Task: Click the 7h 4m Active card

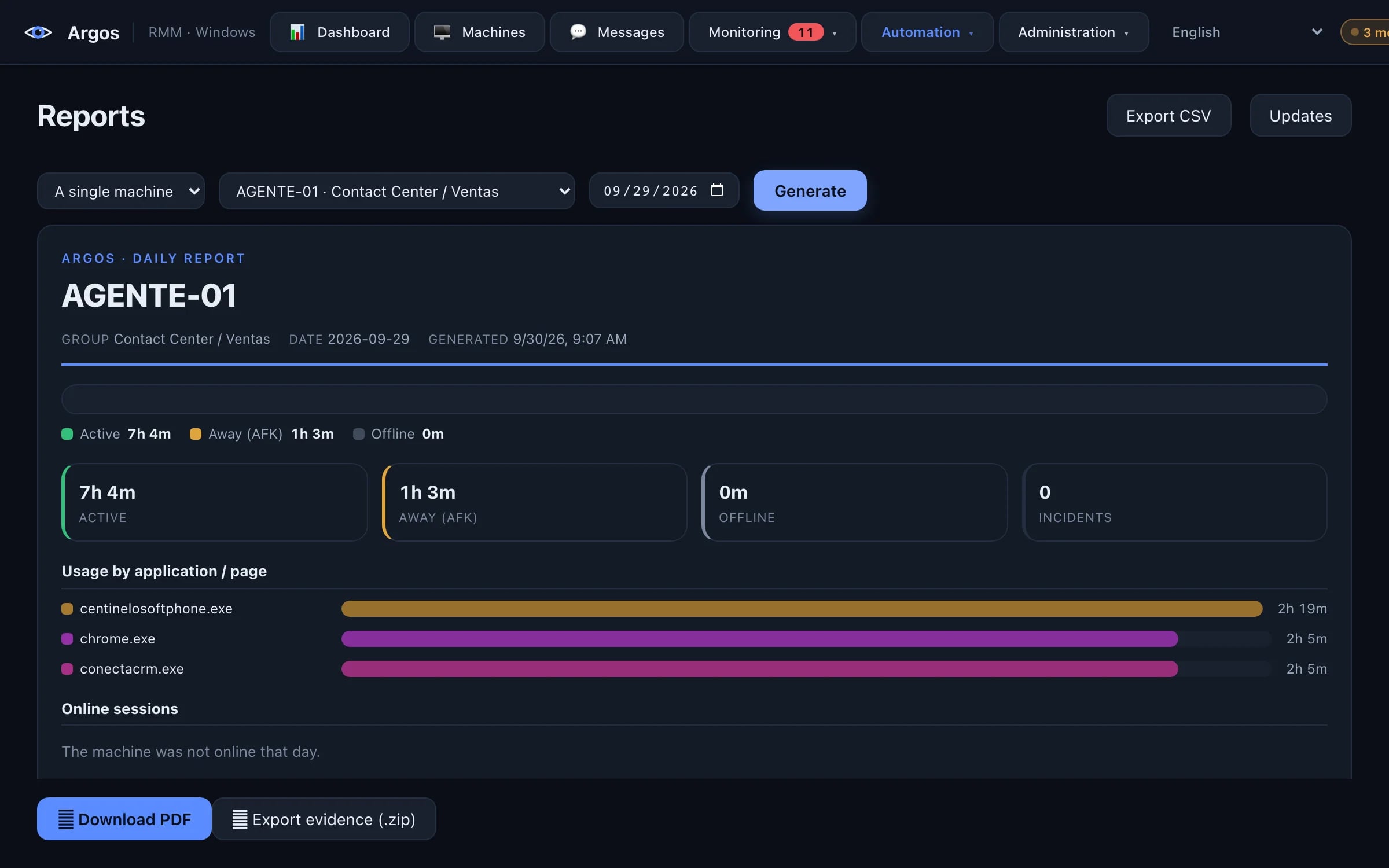Action: click(x=214, y=502)
